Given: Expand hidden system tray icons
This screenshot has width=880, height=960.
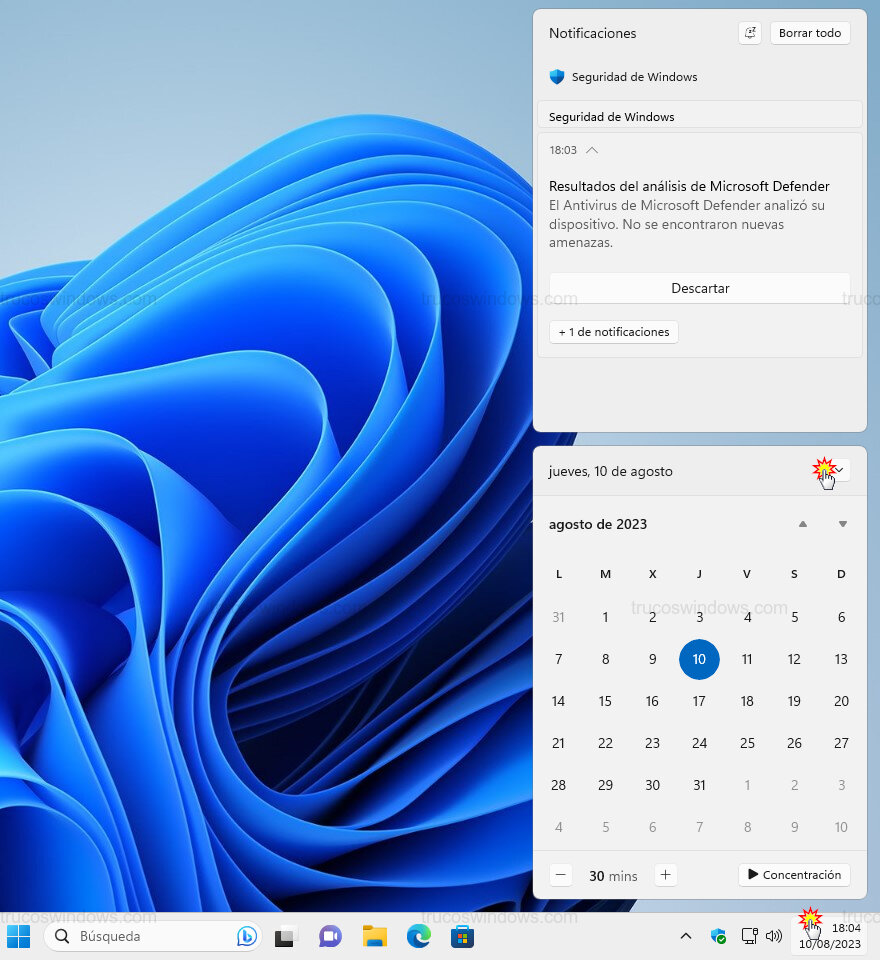Looking at the screenshot, I should pyautogui.click(x=686, y=936).
